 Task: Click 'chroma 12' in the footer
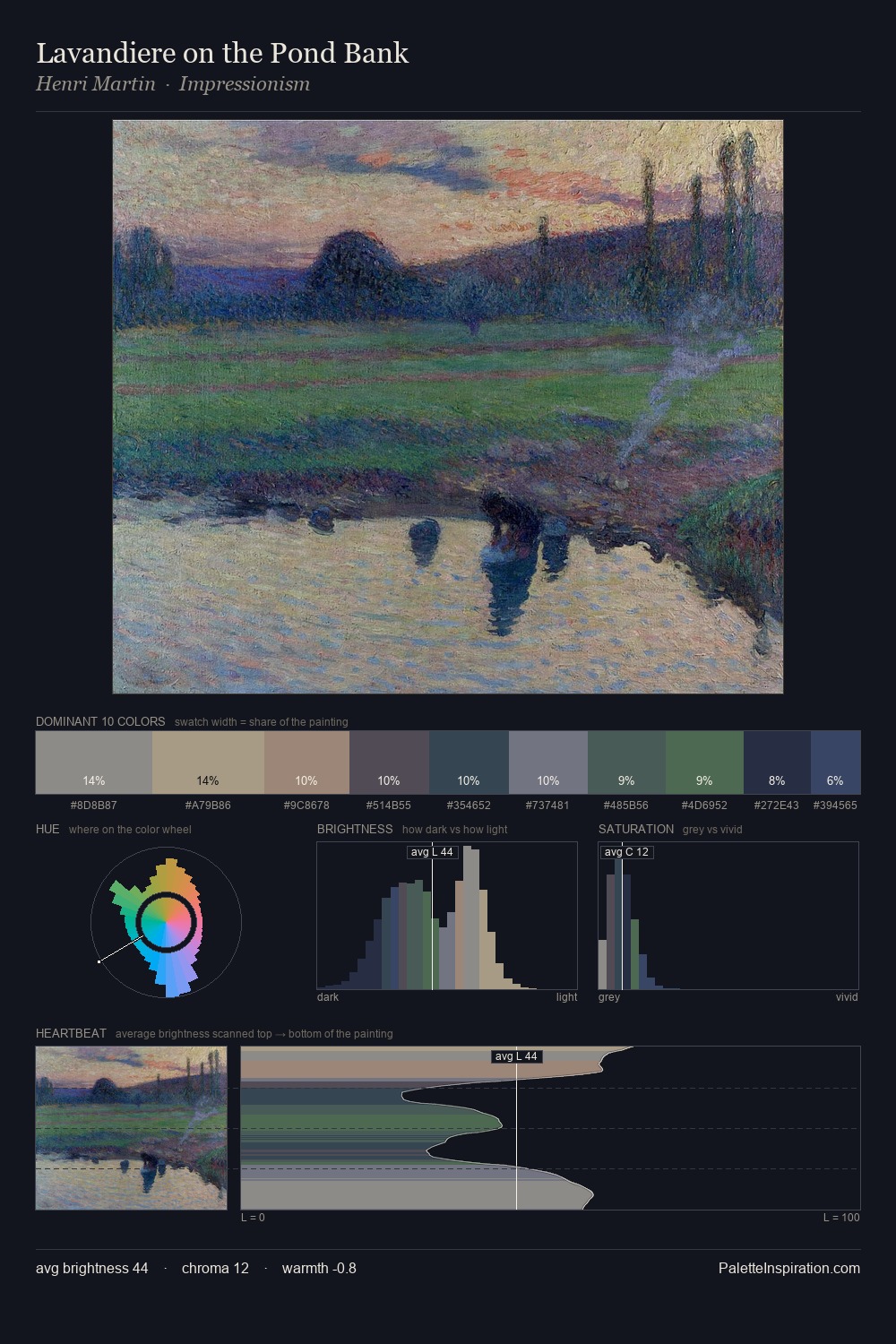pos(215,1268)
